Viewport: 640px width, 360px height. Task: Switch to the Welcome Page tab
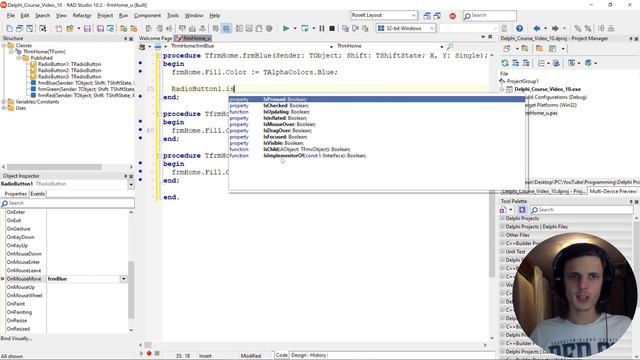point(155,38)
